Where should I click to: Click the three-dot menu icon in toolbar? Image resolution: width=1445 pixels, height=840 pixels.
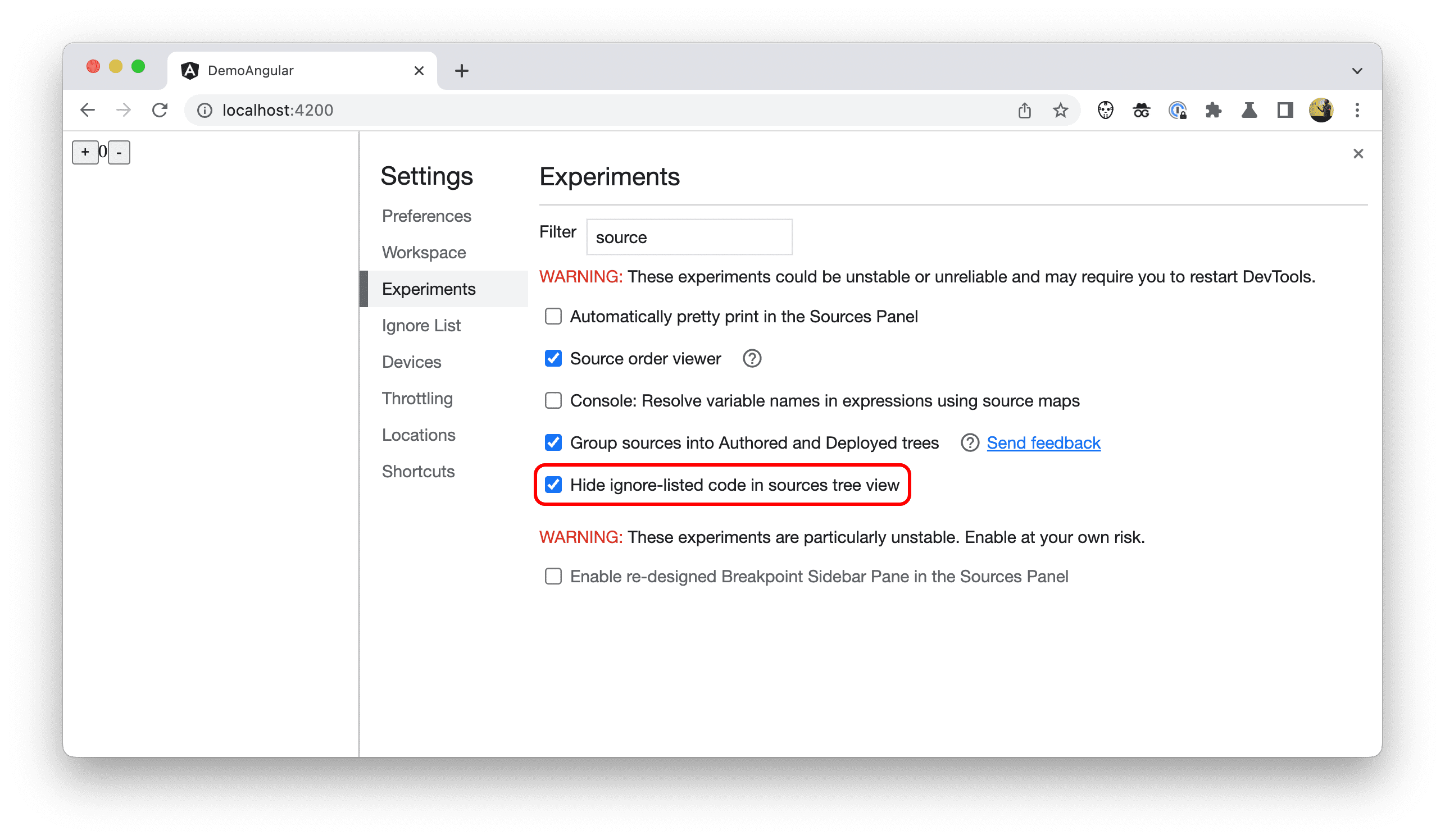tap(1357, 110)
